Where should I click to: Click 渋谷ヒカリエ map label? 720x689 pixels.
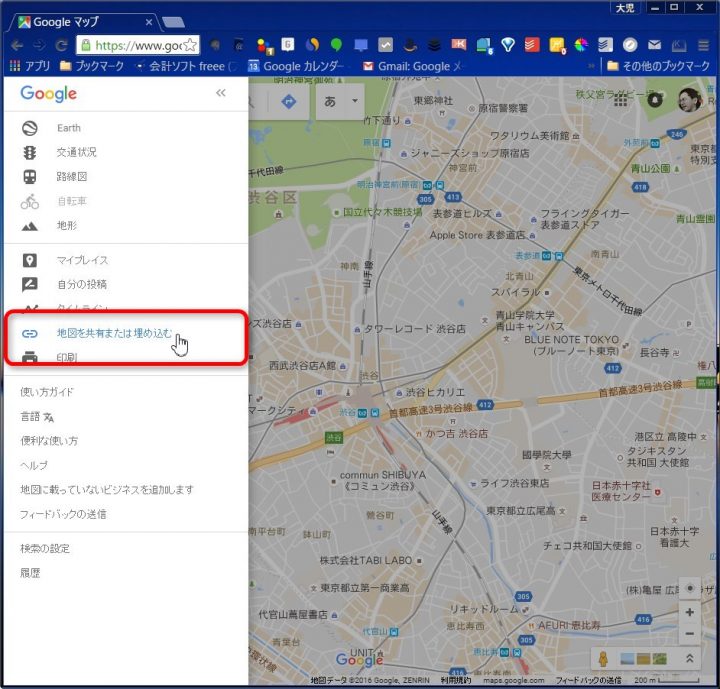point(435,392)
